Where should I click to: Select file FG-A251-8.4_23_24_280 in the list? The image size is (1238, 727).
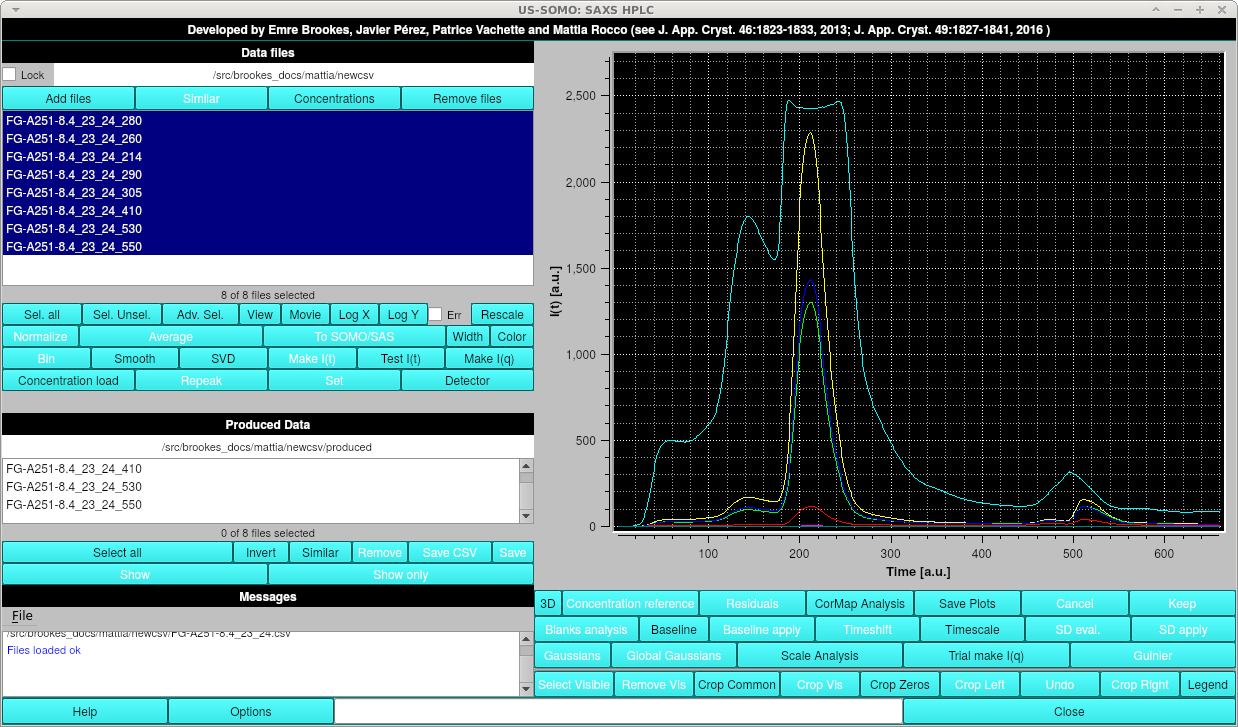(75, 120)
